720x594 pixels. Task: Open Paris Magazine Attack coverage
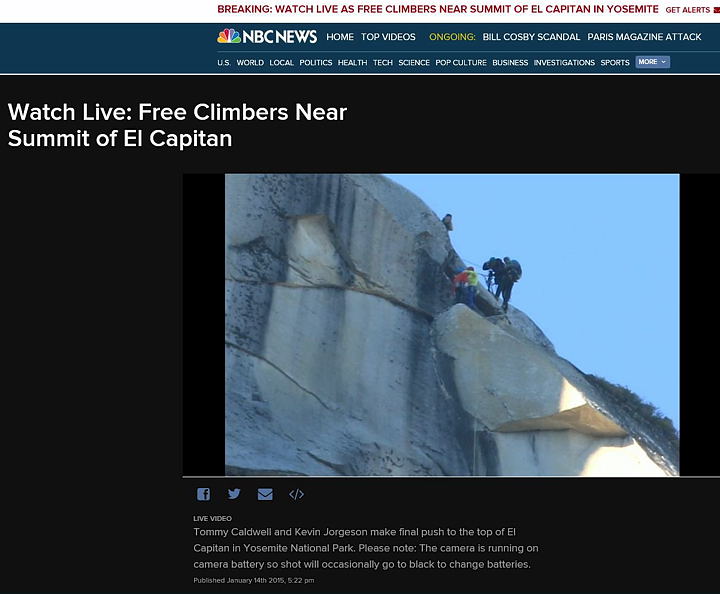tap(644, 37)
